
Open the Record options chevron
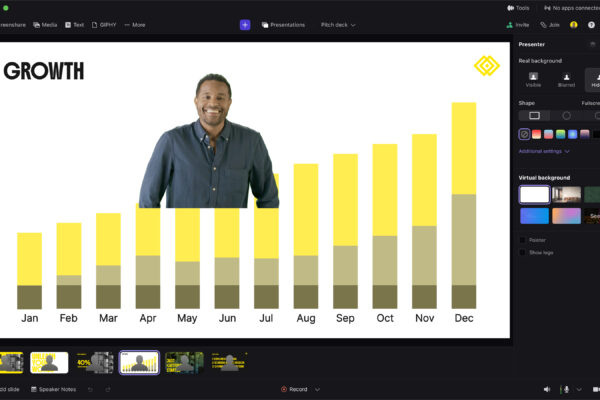(x=317, y=389)
